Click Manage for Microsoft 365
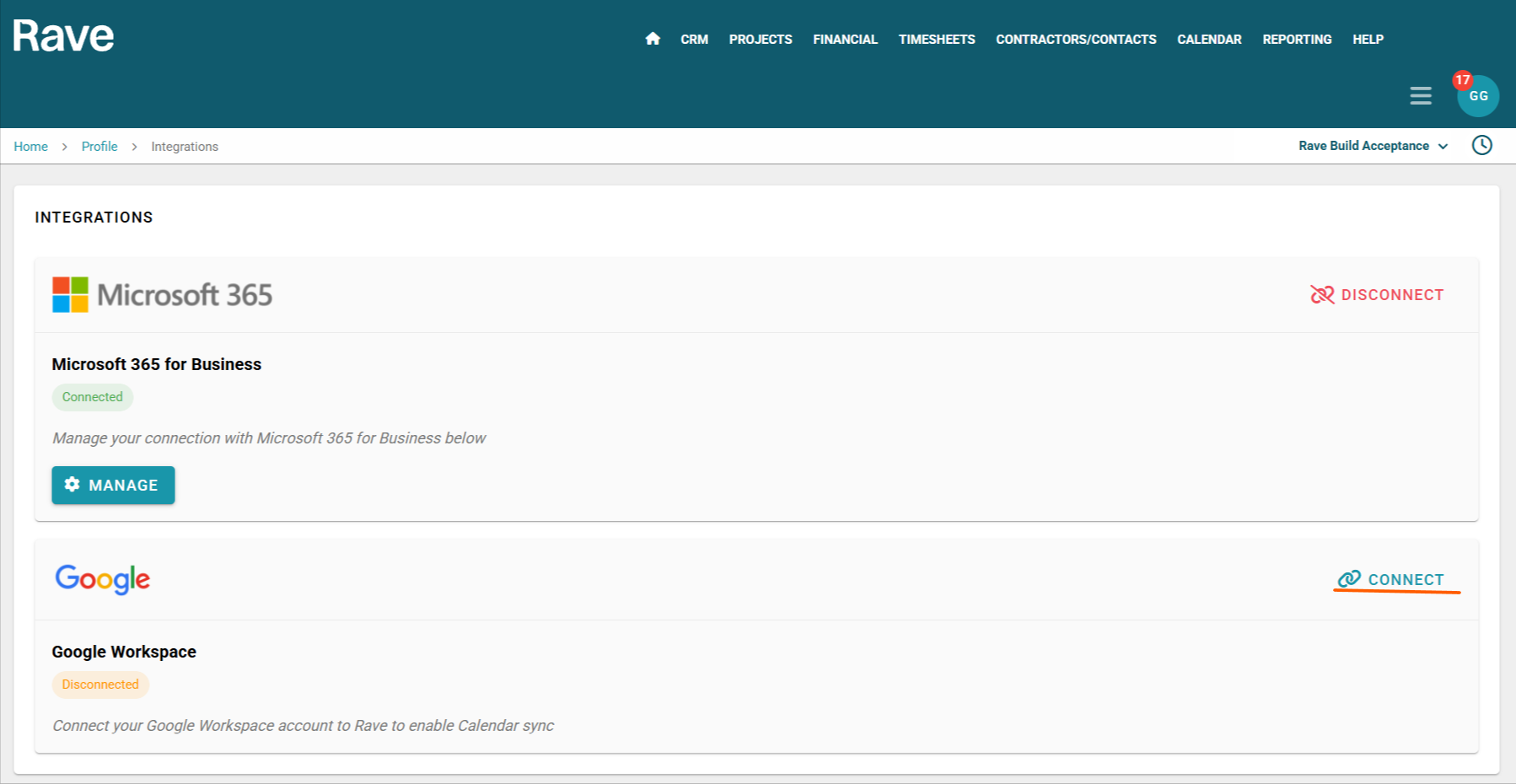This screenshot has width=1516, height=784. (x=113, y=486)
